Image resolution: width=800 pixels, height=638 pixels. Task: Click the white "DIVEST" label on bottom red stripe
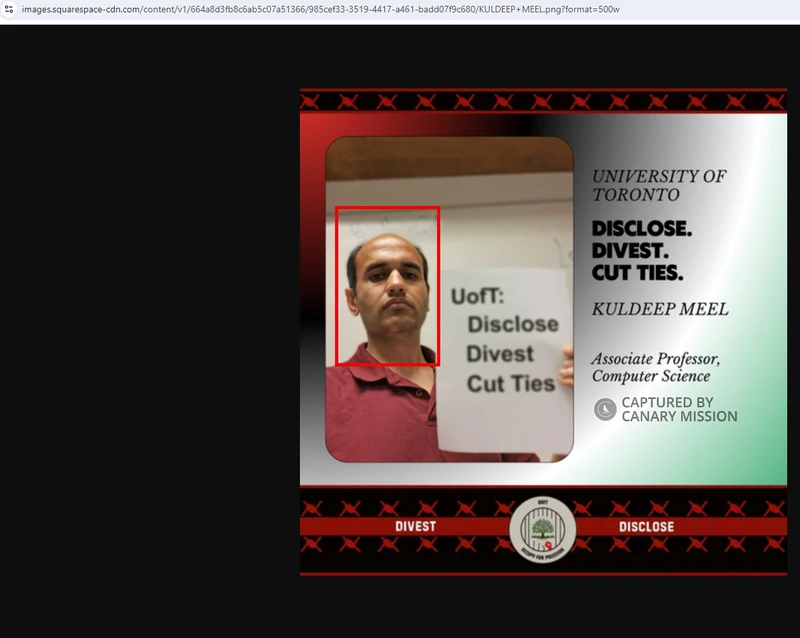415,526
